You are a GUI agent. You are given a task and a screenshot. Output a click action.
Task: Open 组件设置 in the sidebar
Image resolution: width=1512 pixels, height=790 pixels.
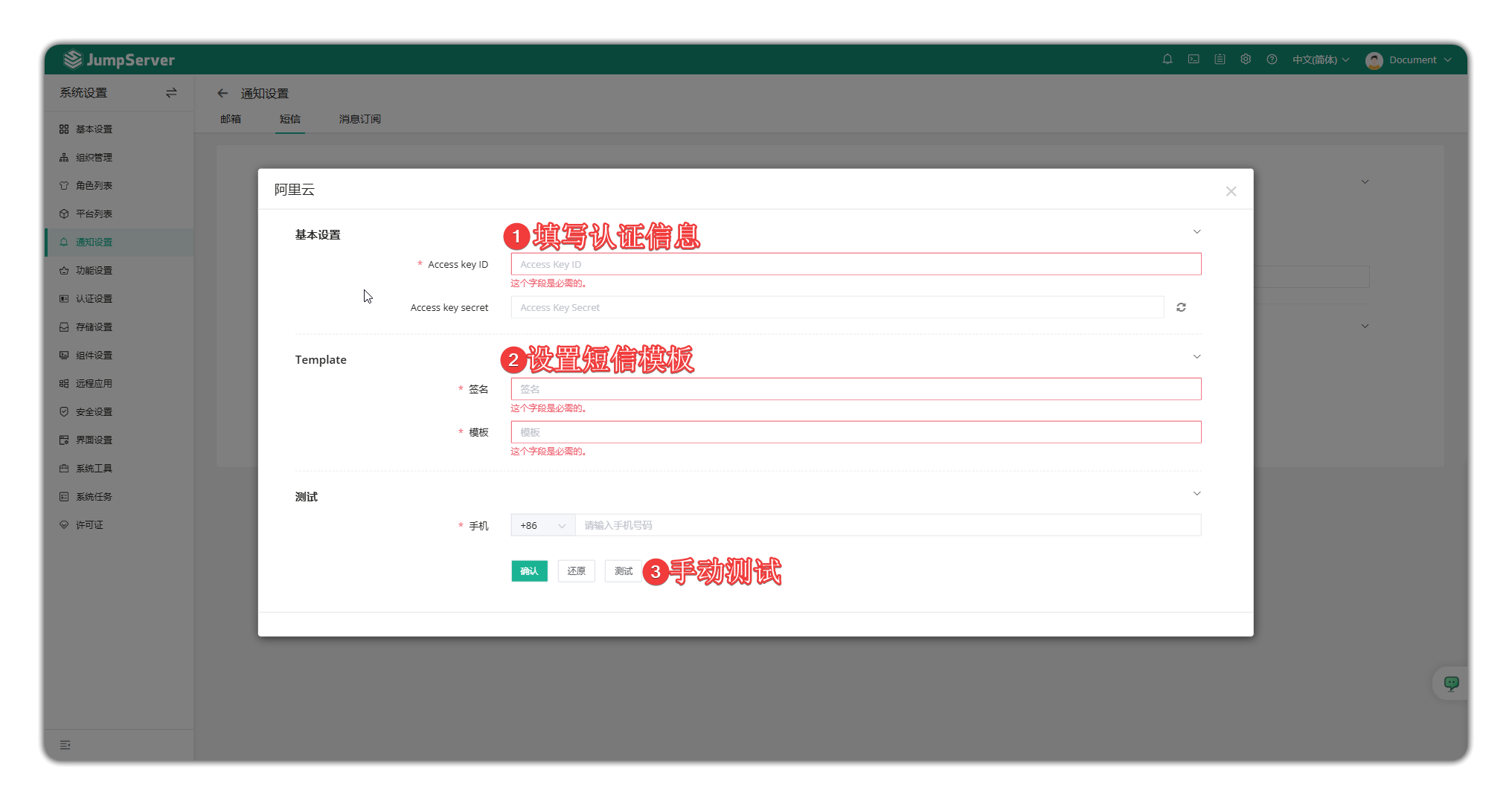click(119, 356)
